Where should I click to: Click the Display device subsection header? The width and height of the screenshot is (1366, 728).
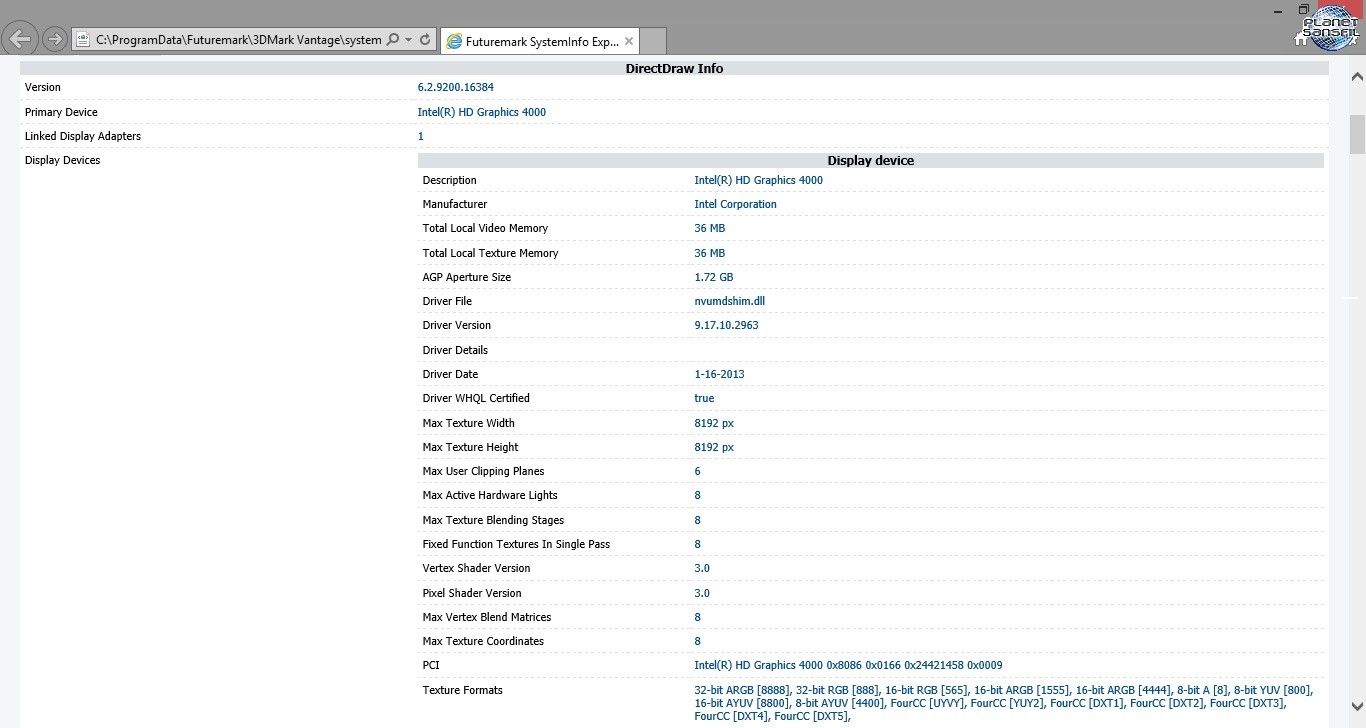(870, 160)
